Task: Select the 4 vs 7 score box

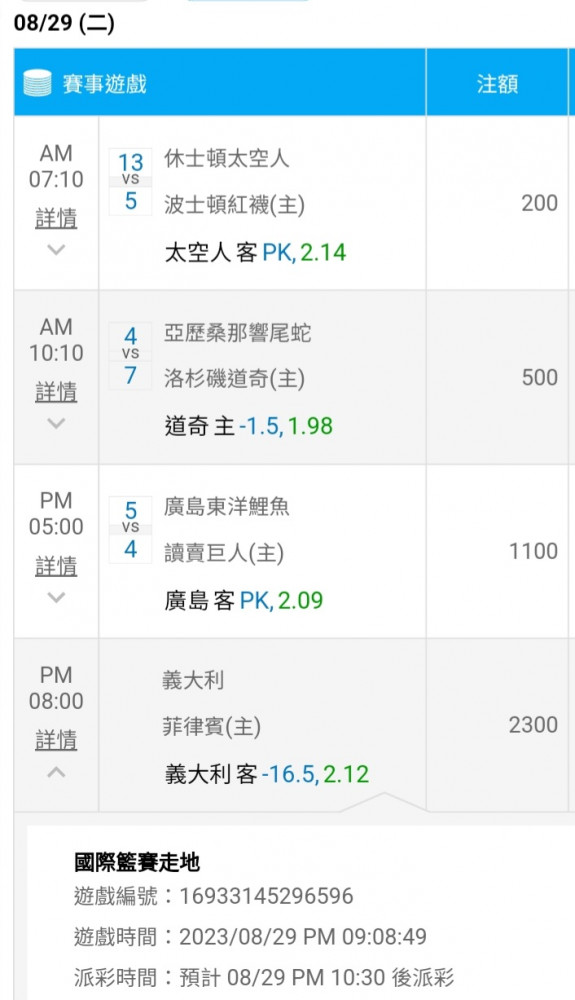Action: tap(130, 356)
